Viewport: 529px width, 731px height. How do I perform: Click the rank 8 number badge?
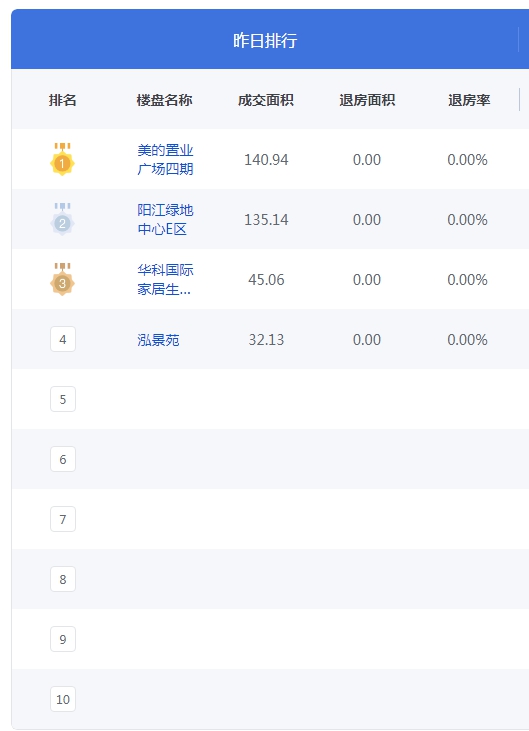(63, 579)
